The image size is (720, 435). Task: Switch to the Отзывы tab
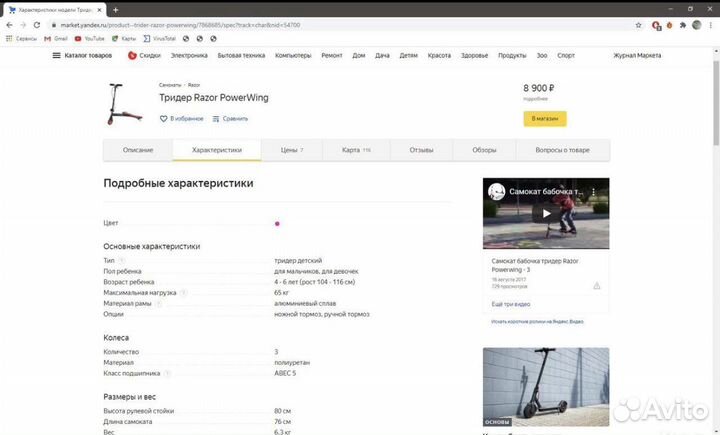(x=421, y=150)
